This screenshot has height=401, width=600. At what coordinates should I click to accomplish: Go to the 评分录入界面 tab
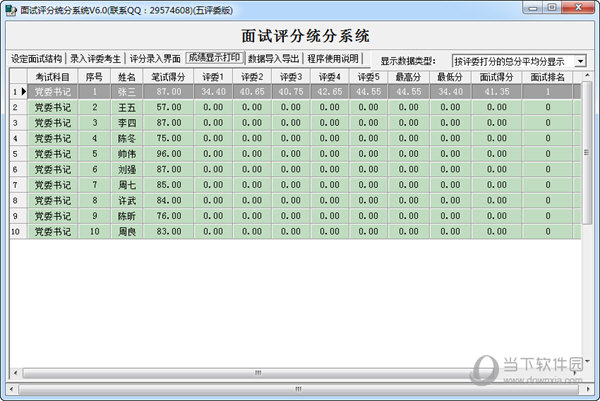click(x=155, y=59)
